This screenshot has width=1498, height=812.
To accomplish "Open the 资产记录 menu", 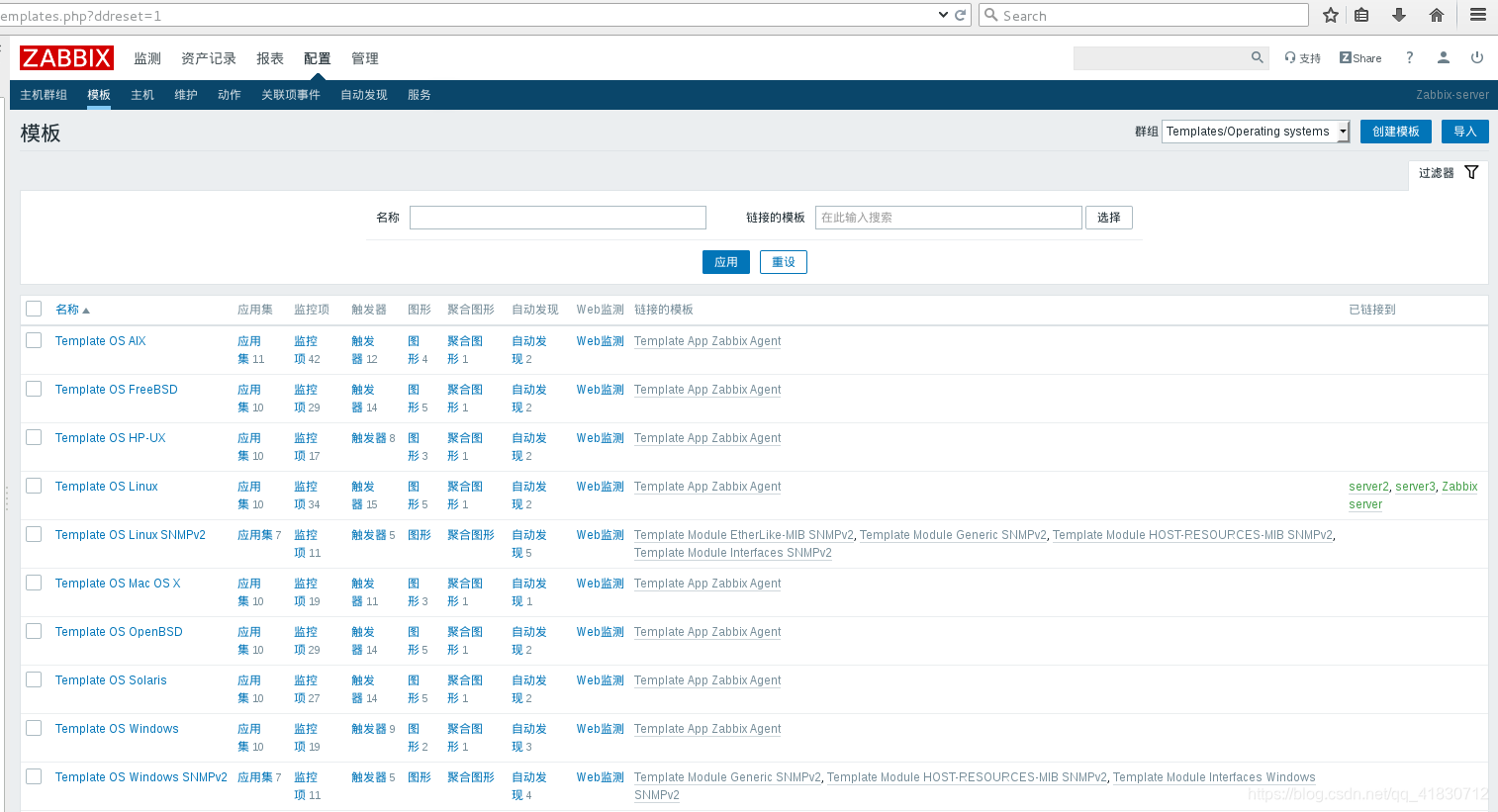I will [209, 58].
